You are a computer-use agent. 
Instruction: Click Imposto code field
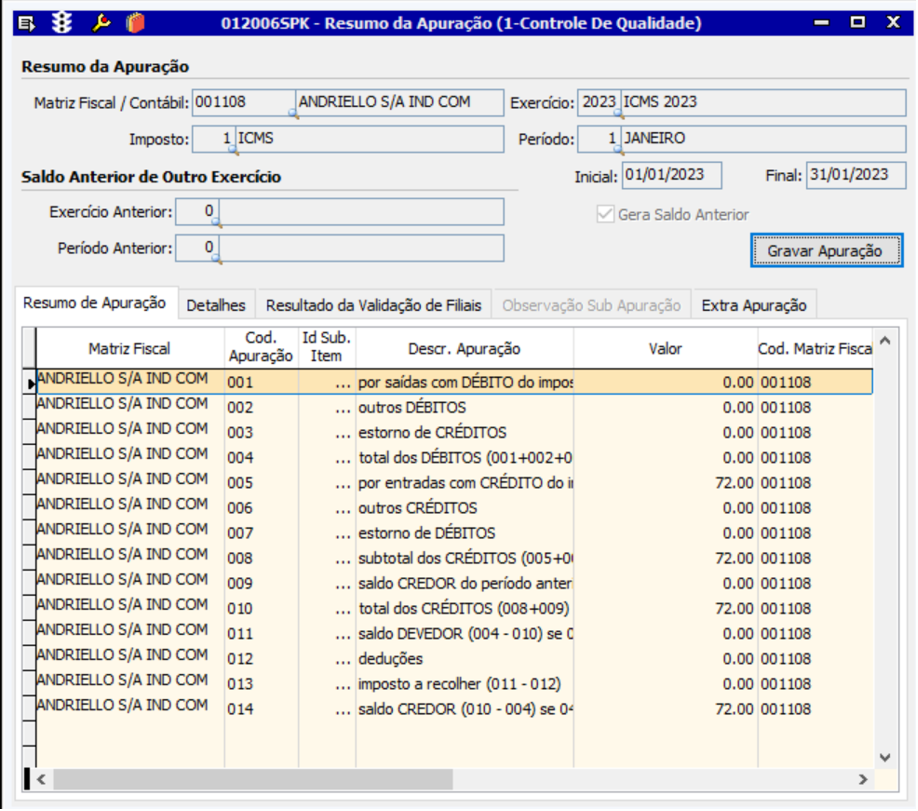coord(214,139)
